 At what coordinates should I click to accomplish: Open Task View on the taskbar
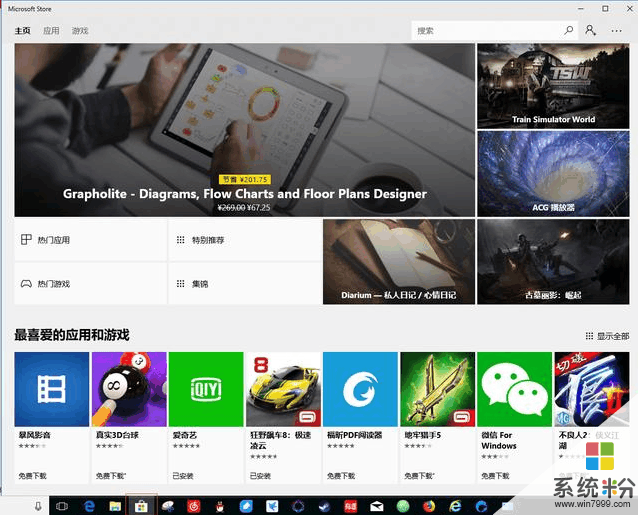click(x=62, y=506)
